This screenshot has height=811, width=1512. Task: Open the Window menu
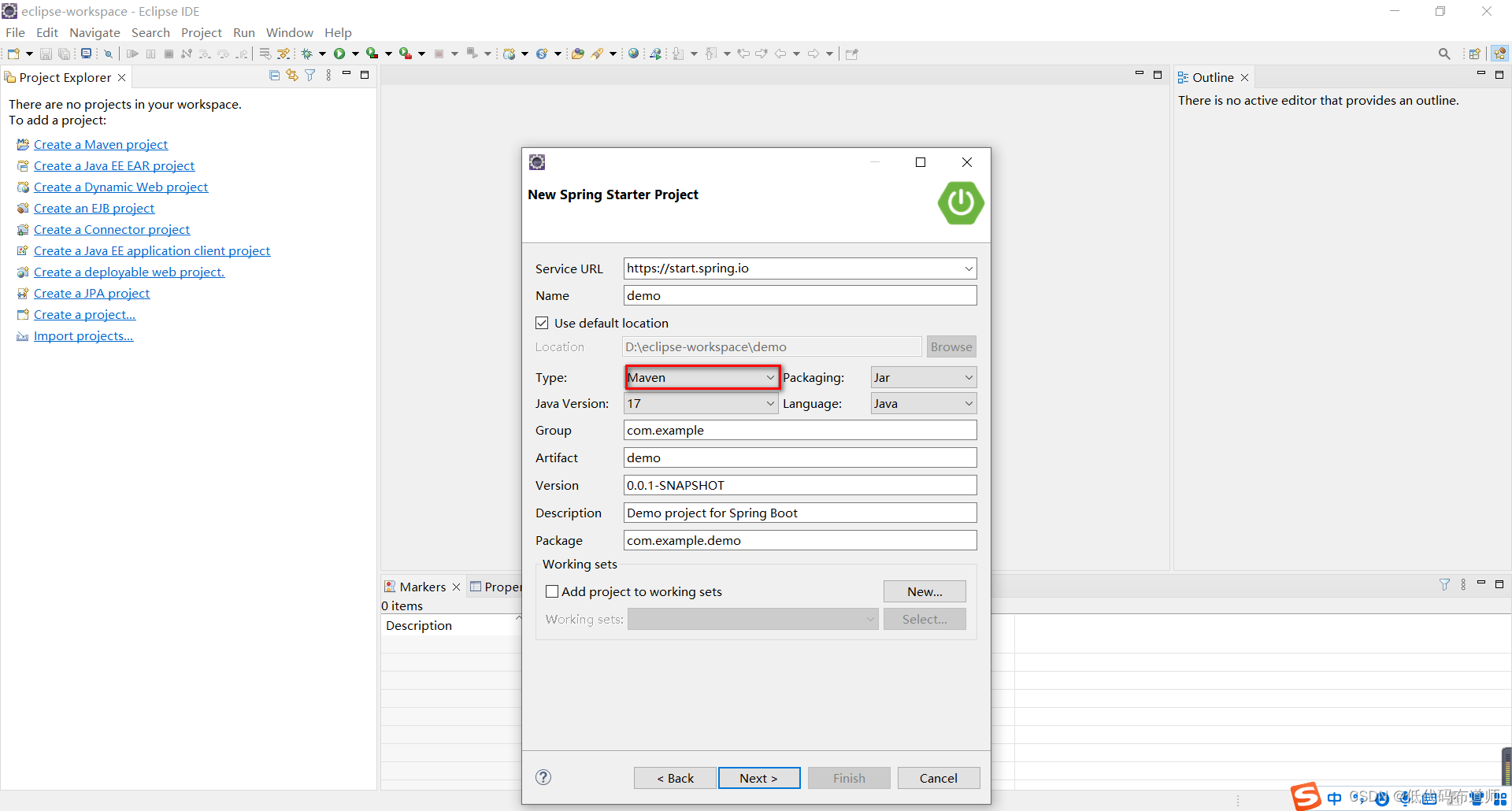coord(289,32)
